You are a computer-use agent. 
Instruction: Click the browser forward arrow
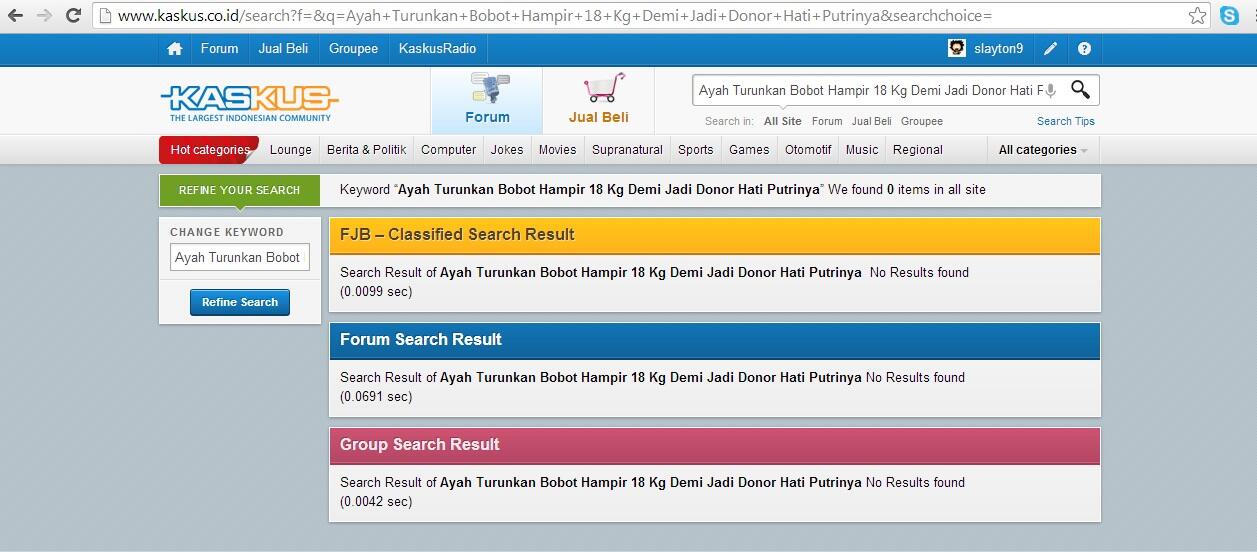pyautogui.click(x=44, y=16)
